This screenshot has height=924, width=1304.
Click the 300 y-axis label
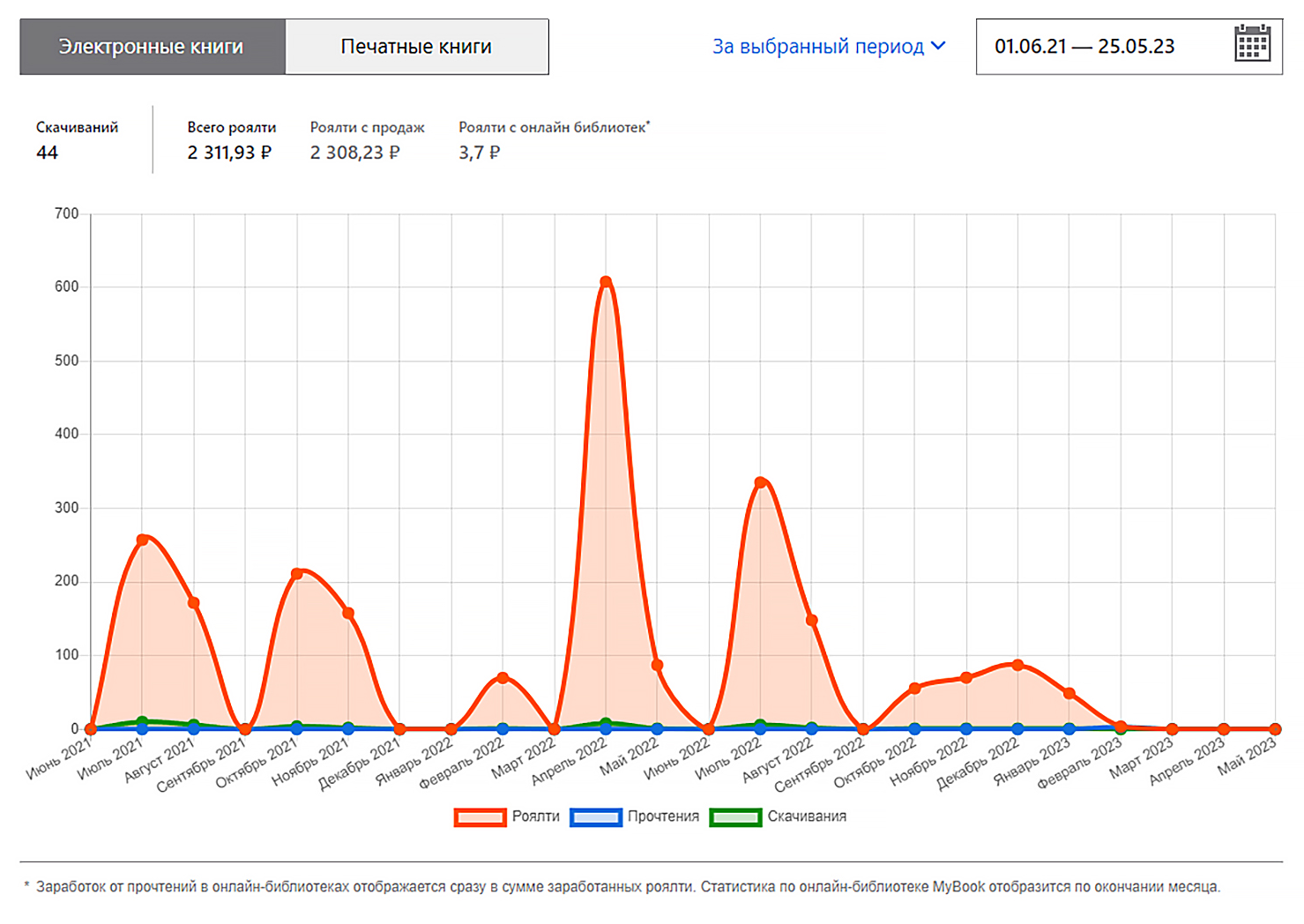pyautogui.click(x=66, y=508)
